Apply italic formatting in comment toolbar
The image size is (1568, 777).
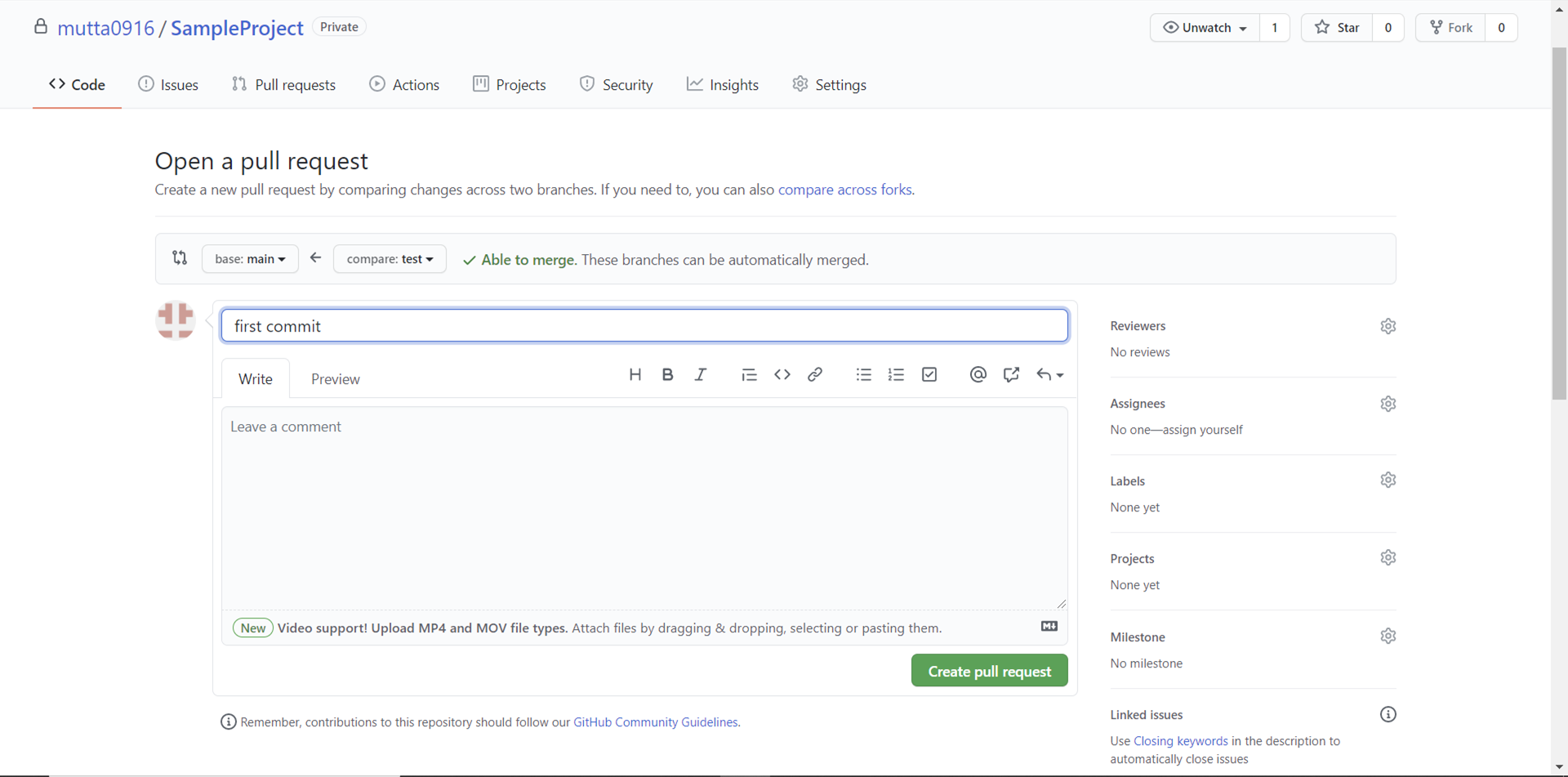pos(701,375)
